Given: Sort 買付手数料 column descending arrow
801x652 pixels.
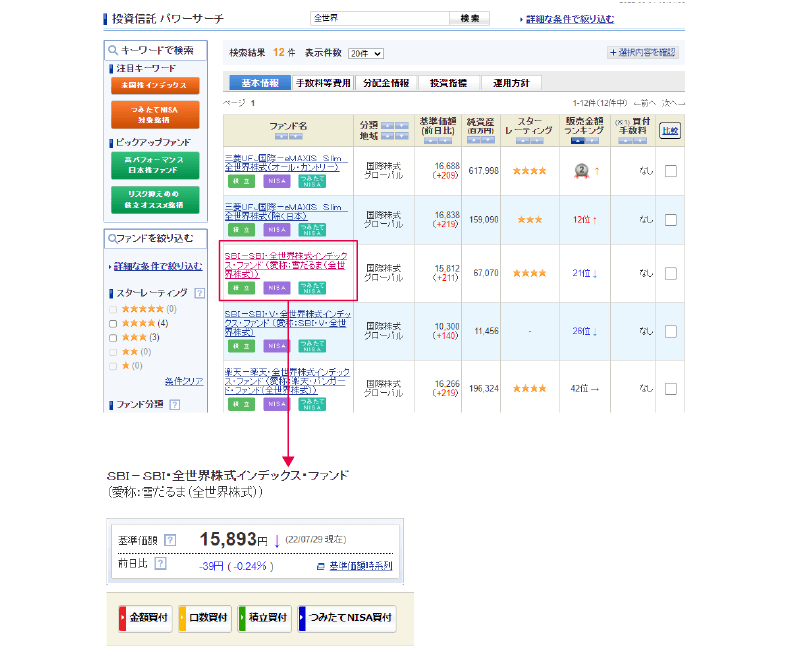Looking at the screenshot, I should (x=639, y=141).
